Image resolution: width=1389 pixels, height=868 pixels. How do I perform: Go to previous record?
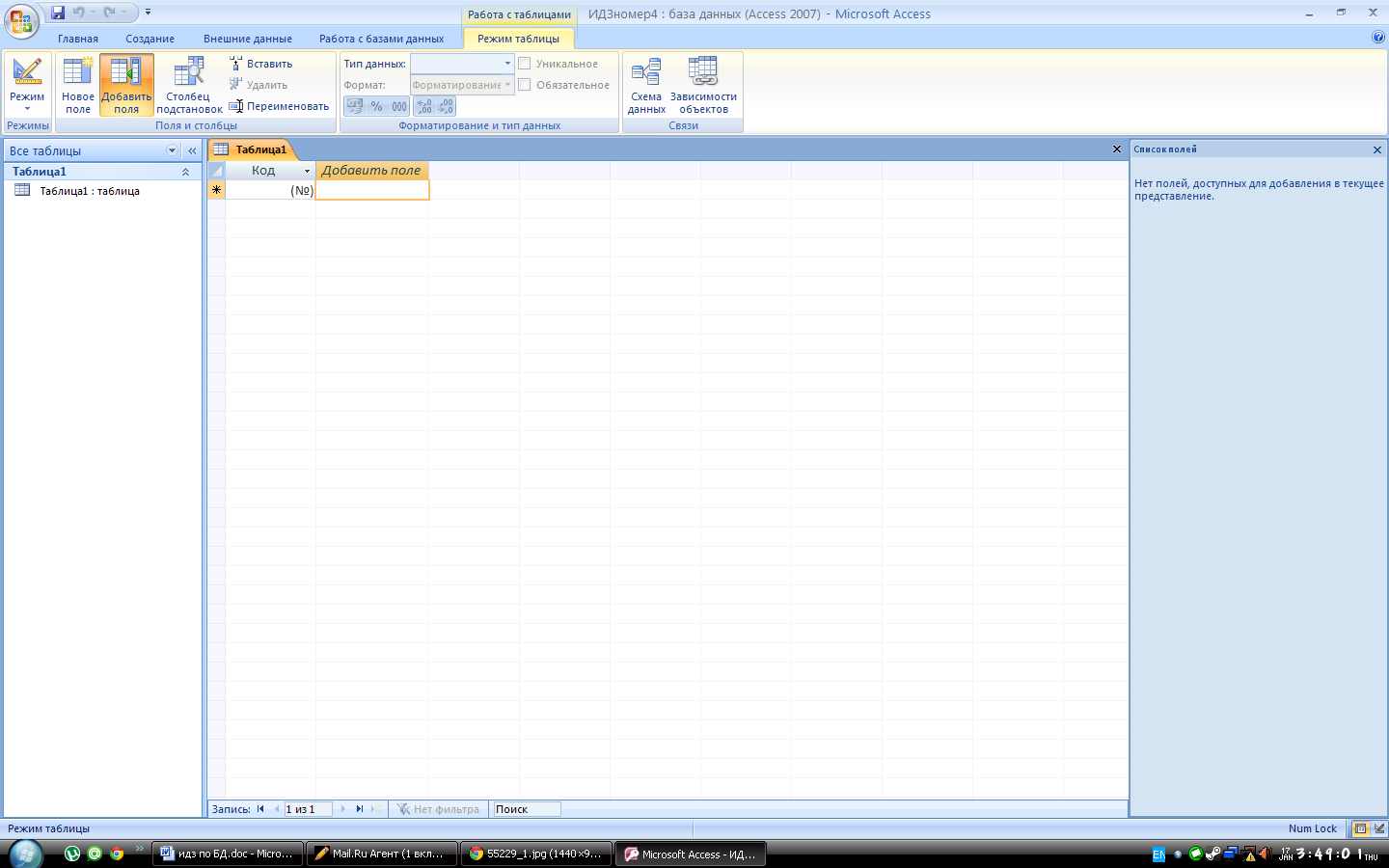[277, 809]
